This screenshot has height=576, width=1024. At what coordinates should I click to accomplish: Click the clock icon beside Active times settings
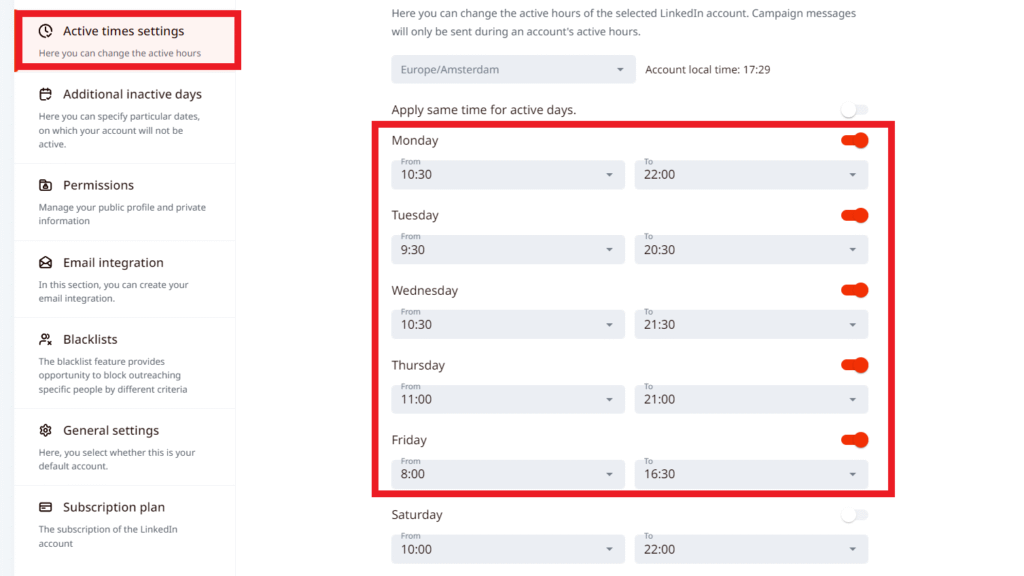(x=46, y=32)
